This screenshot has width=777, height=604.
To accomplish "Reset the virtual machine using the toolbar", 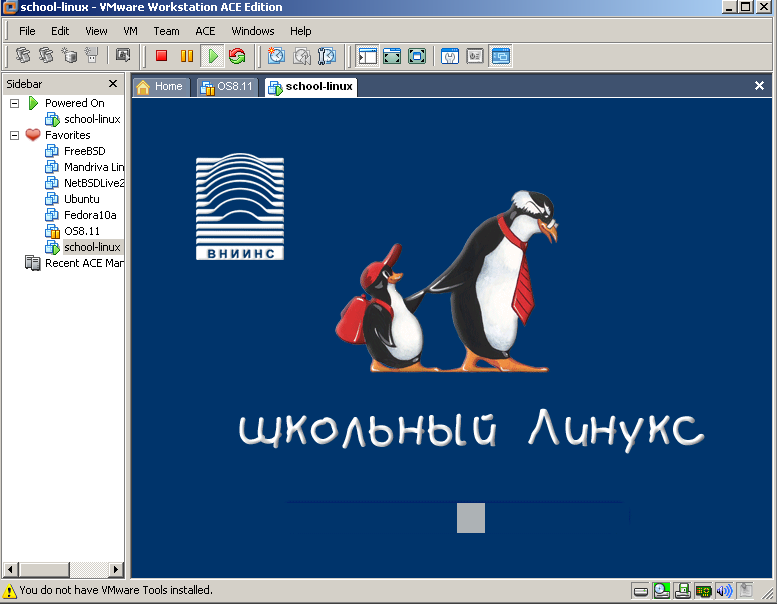I will click(x=237, y=56).
